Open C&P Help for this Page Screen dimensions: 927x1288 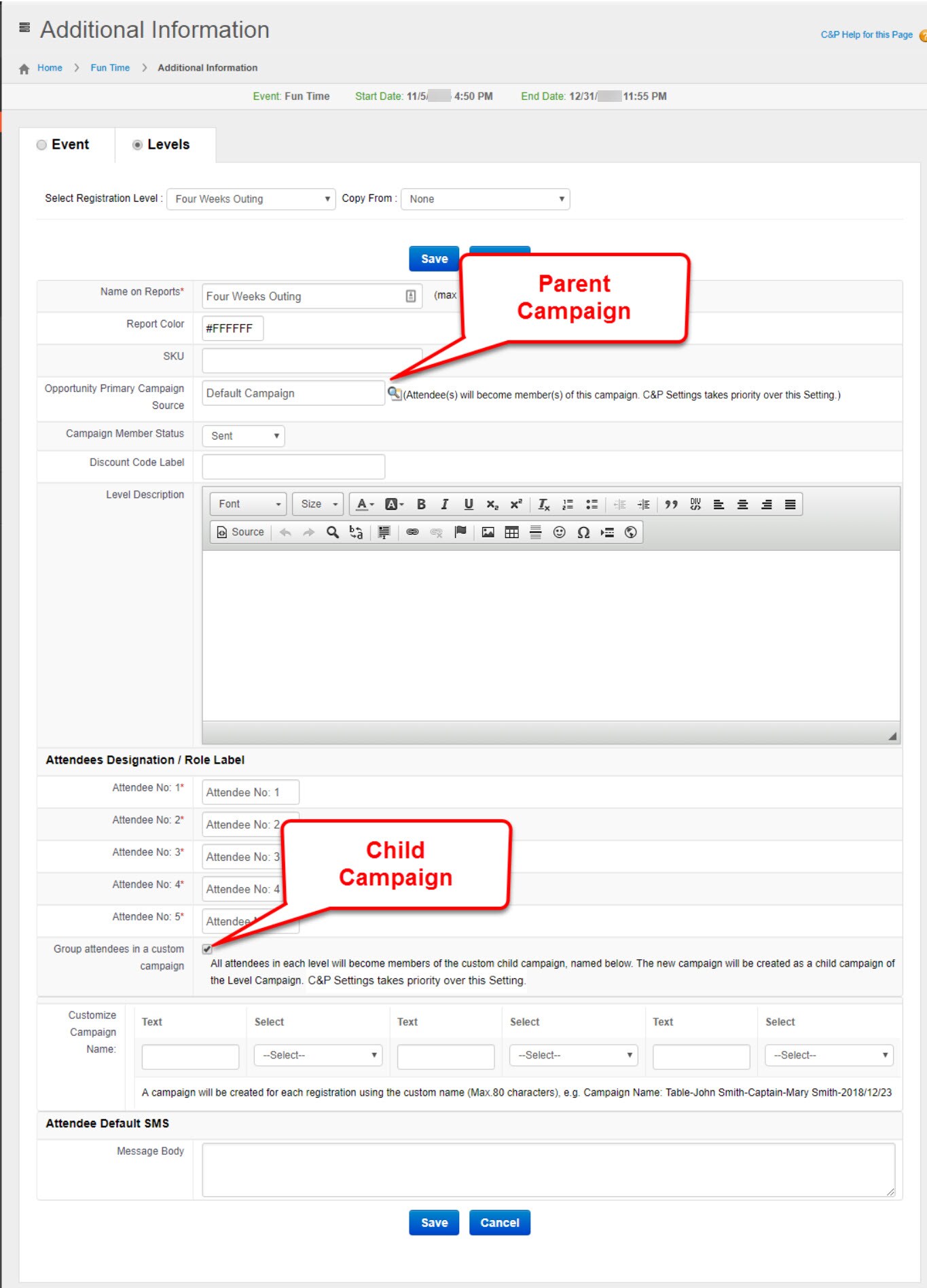coord(867,35)
